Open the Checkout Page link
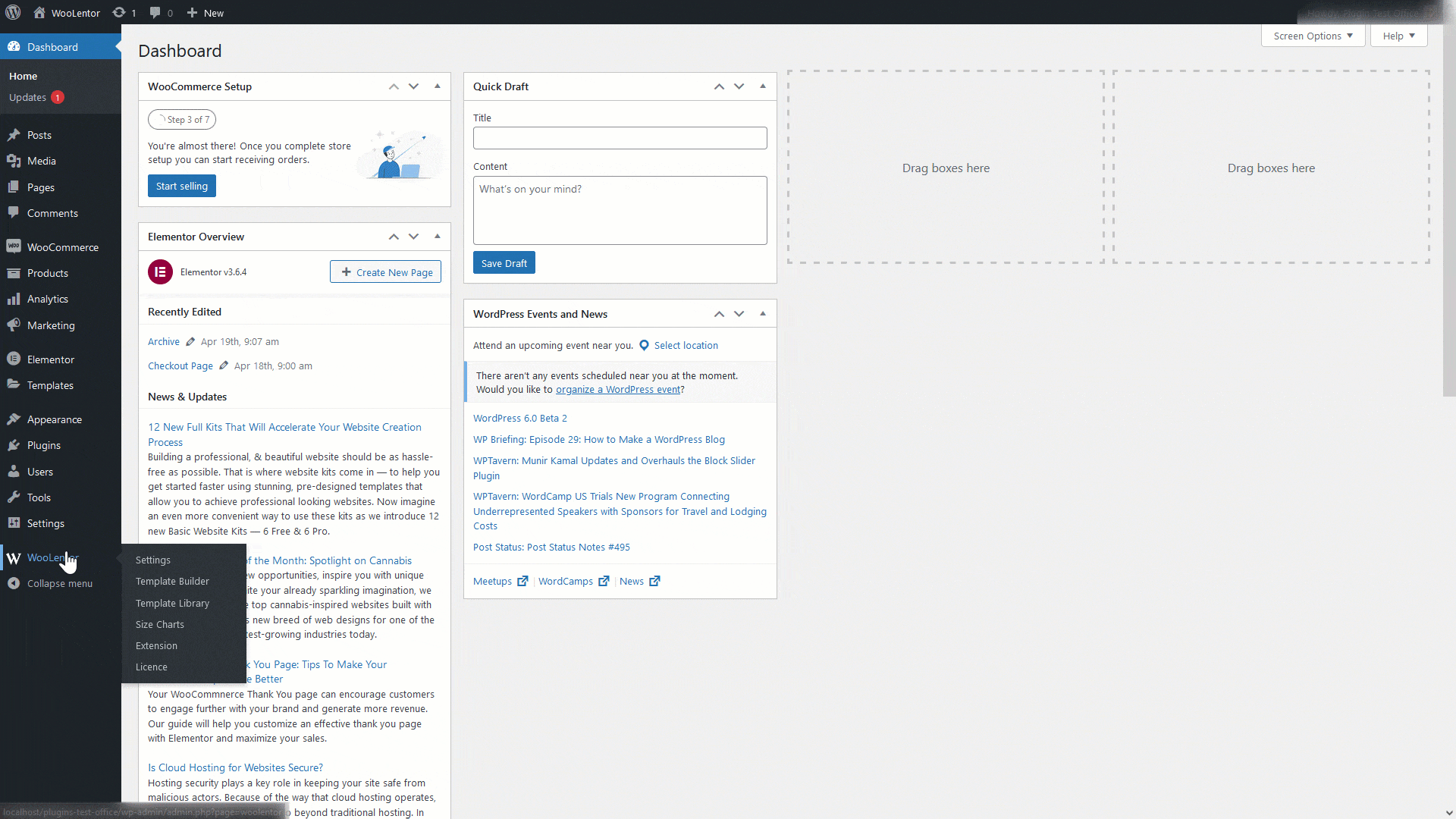 tap(180, 366)
